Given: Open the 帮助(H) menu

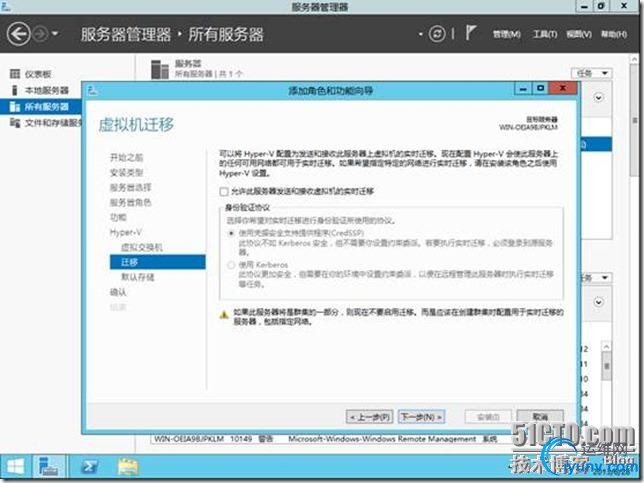Looking at the screenshot, I should click(x=614, y=34).
